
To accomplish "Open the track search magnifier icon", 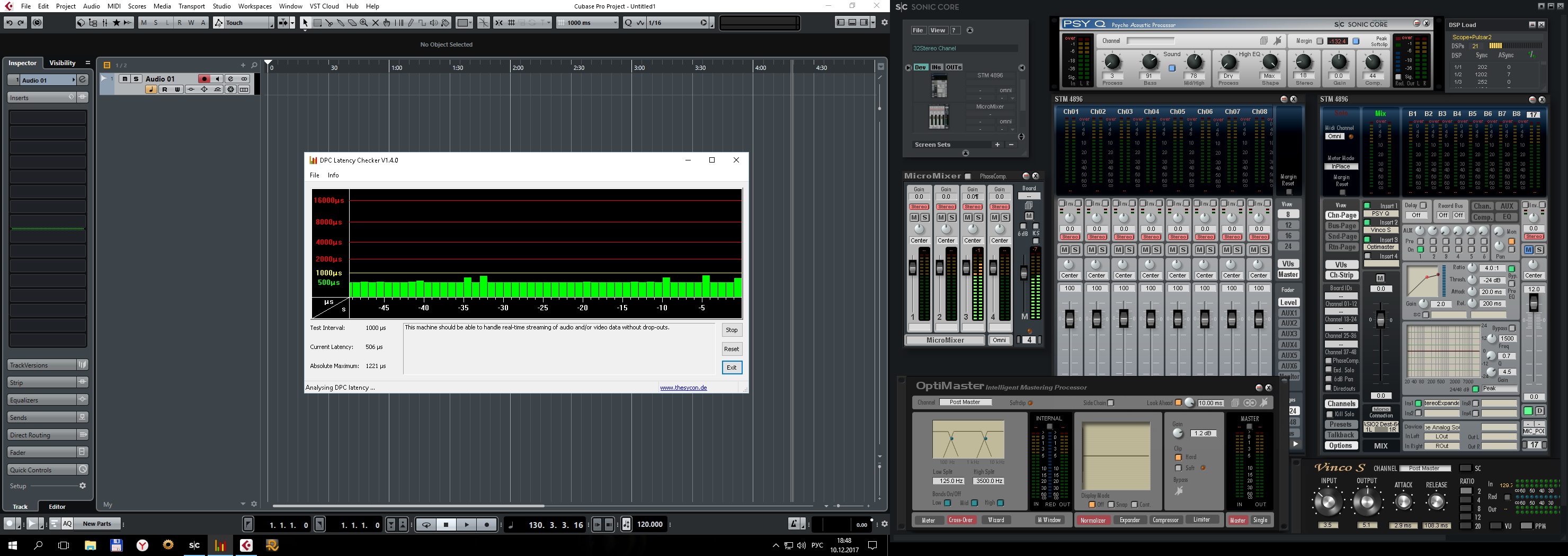I will [x=254, y=65].
